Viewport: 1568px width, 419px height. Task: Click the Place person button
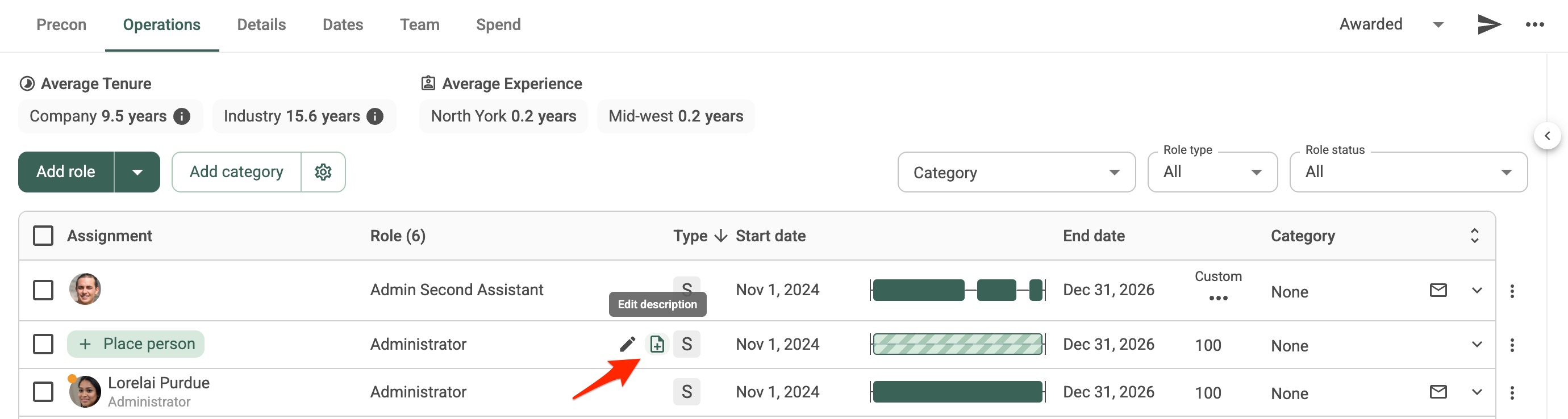coord(136,344)
